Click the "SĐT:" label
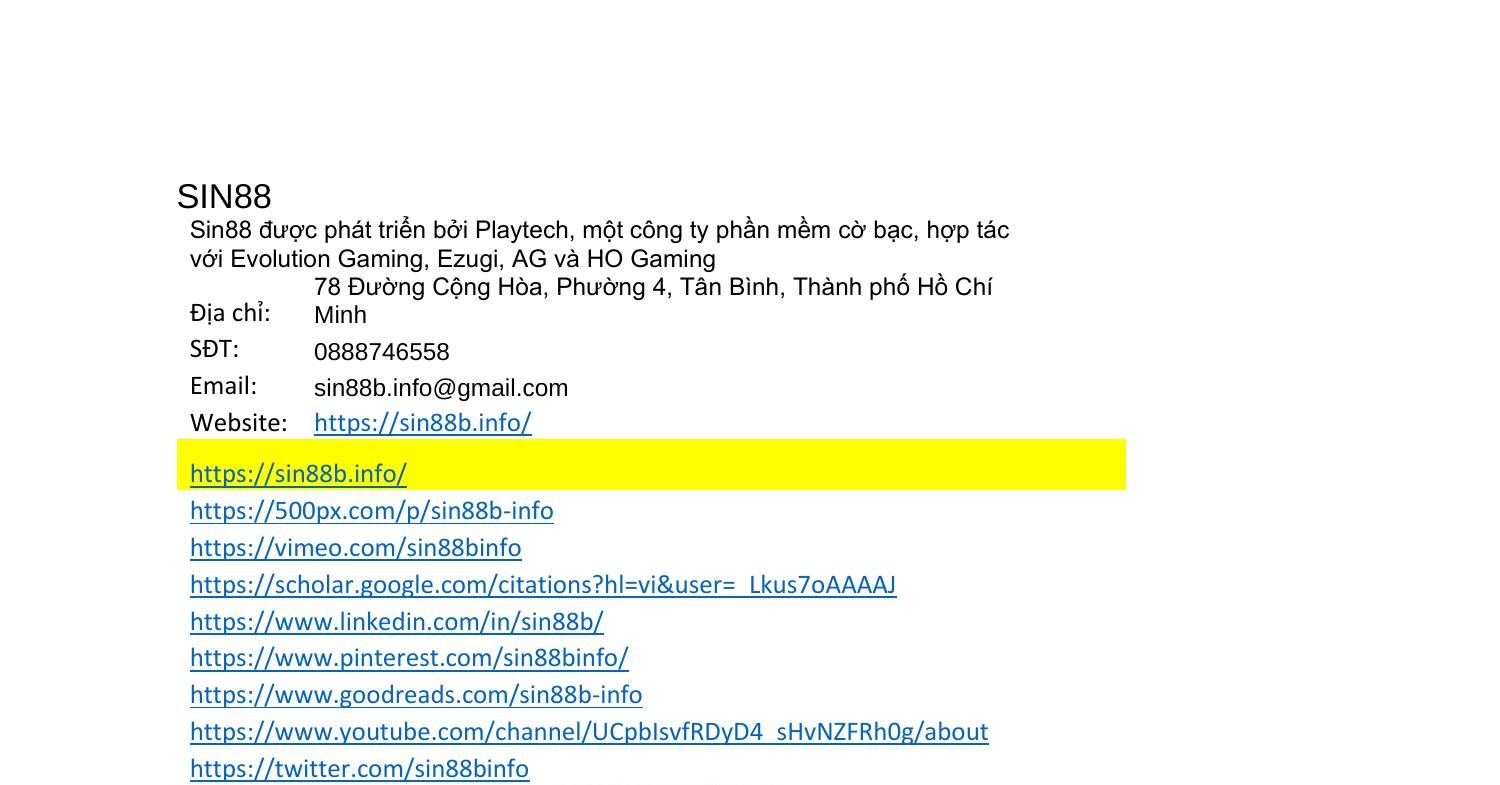This screenshot has width=1500, height=785. 214,349
